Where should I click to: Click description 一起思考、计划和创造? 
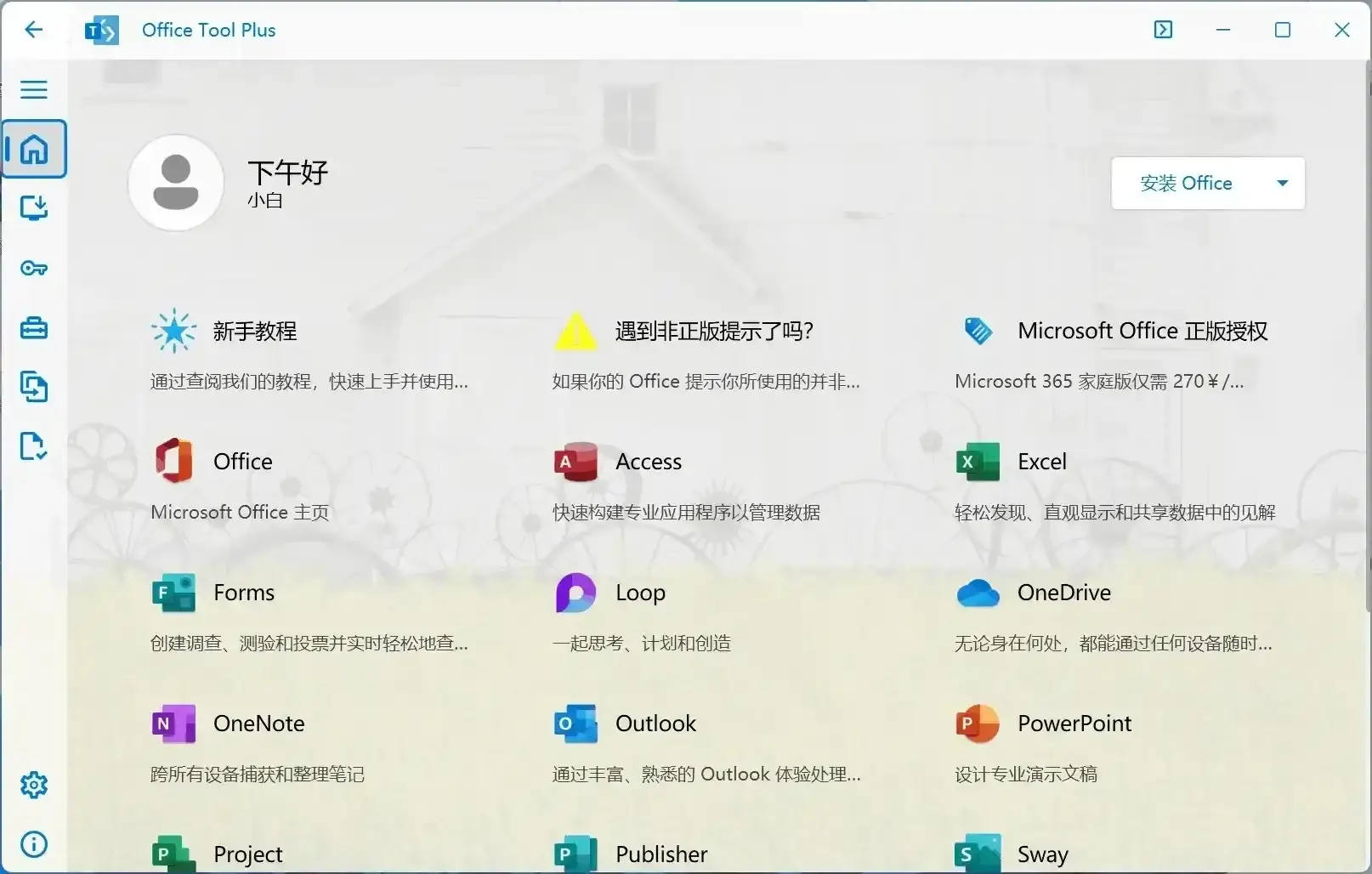[x=641, y=643]
